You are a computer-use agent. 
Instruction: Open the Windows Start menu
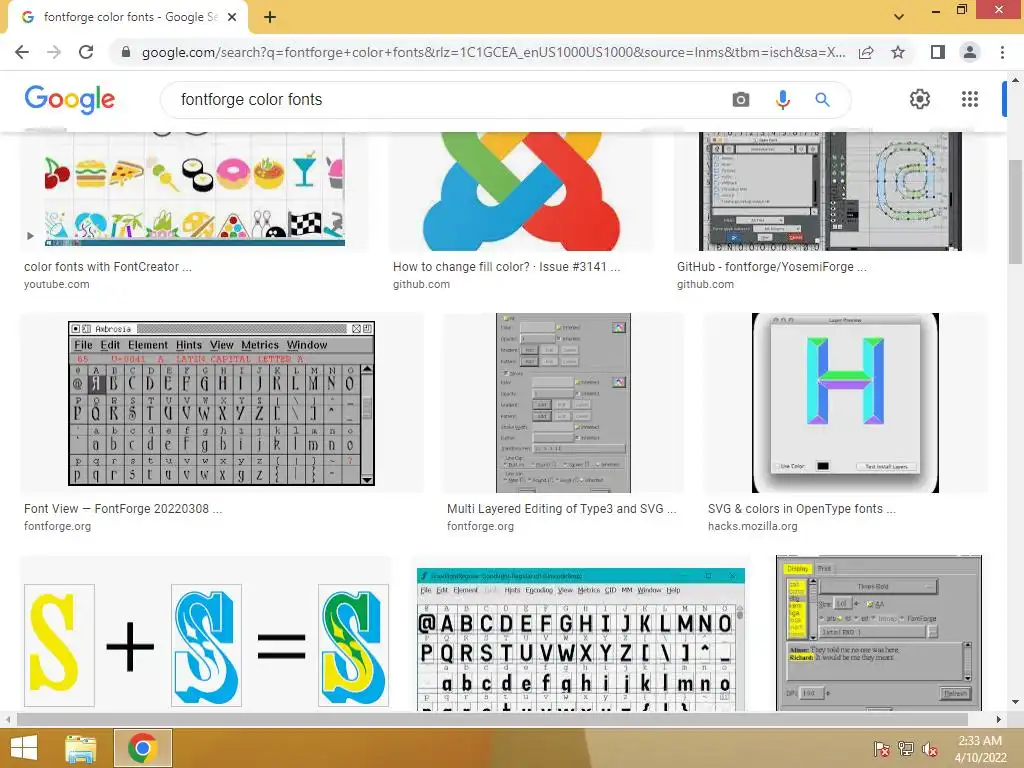[x=24, y=748]
